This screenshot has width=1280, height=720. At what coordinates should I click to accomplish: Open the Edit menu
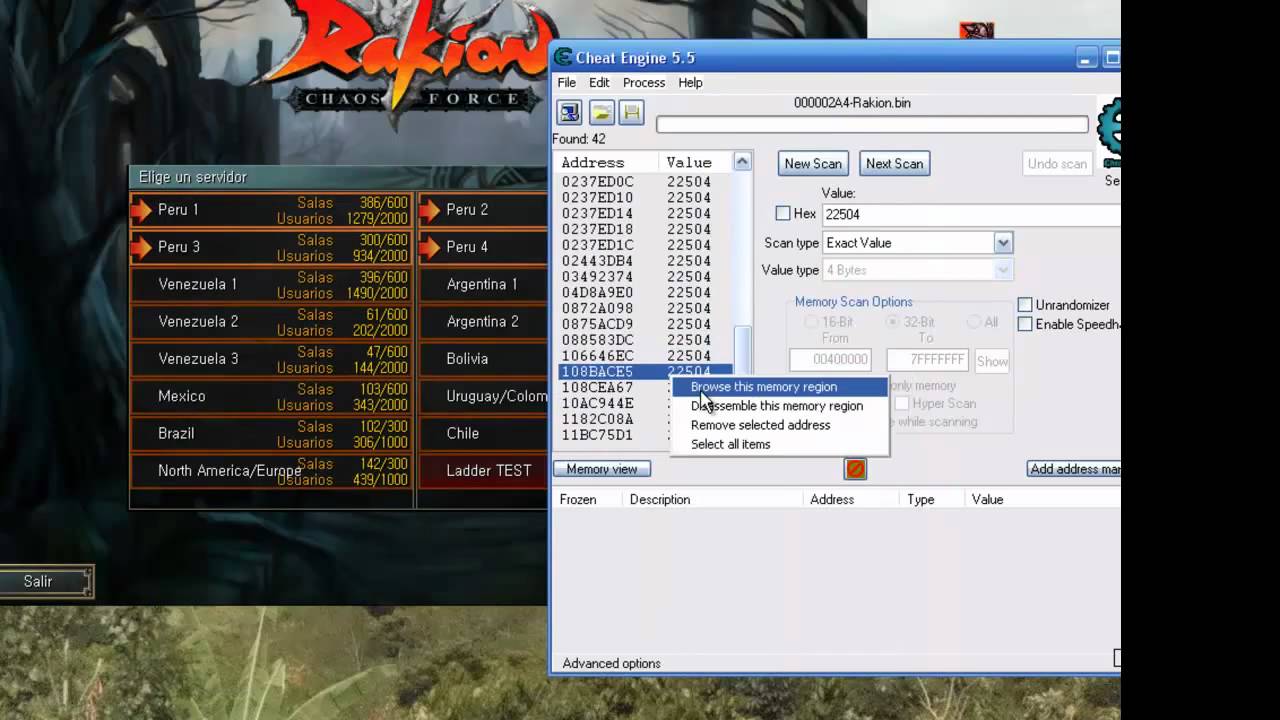coord(599,83)
